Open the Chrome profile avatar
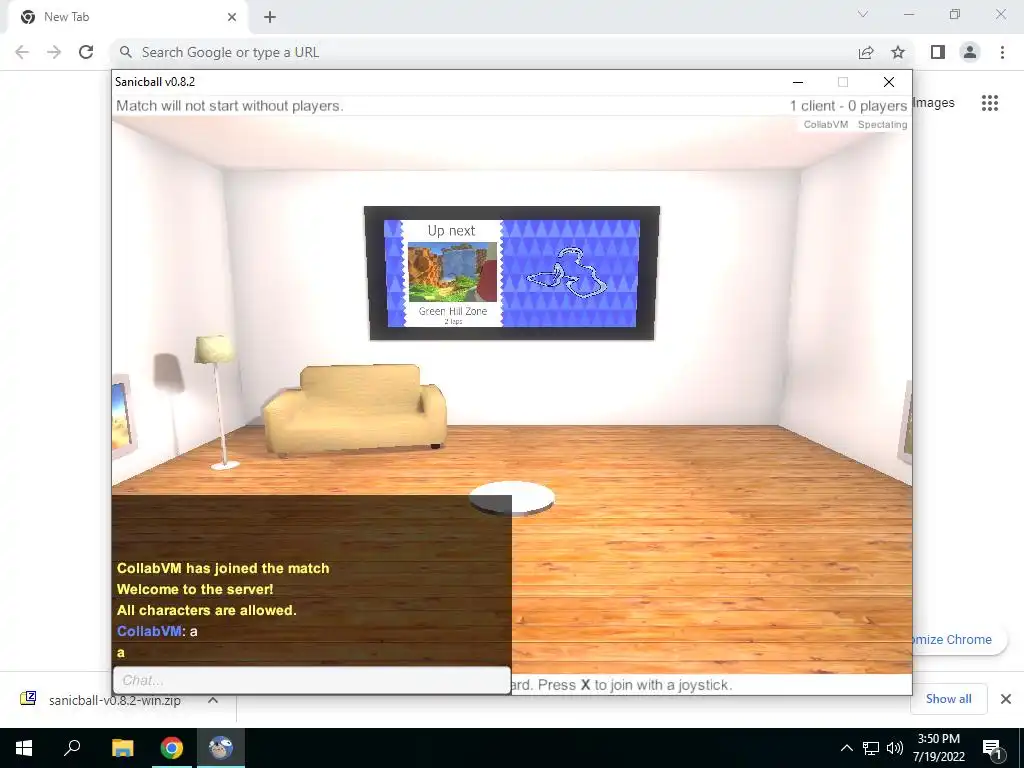 (x=970, y=52)
